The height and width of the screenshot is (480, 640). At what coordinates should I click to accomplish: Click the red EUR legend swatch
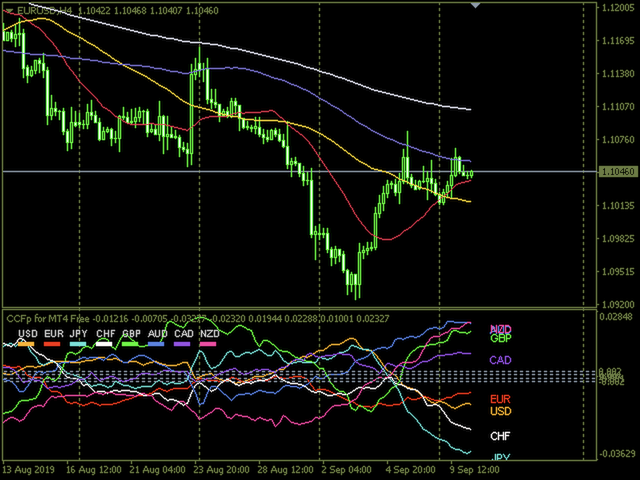(53, 343)
